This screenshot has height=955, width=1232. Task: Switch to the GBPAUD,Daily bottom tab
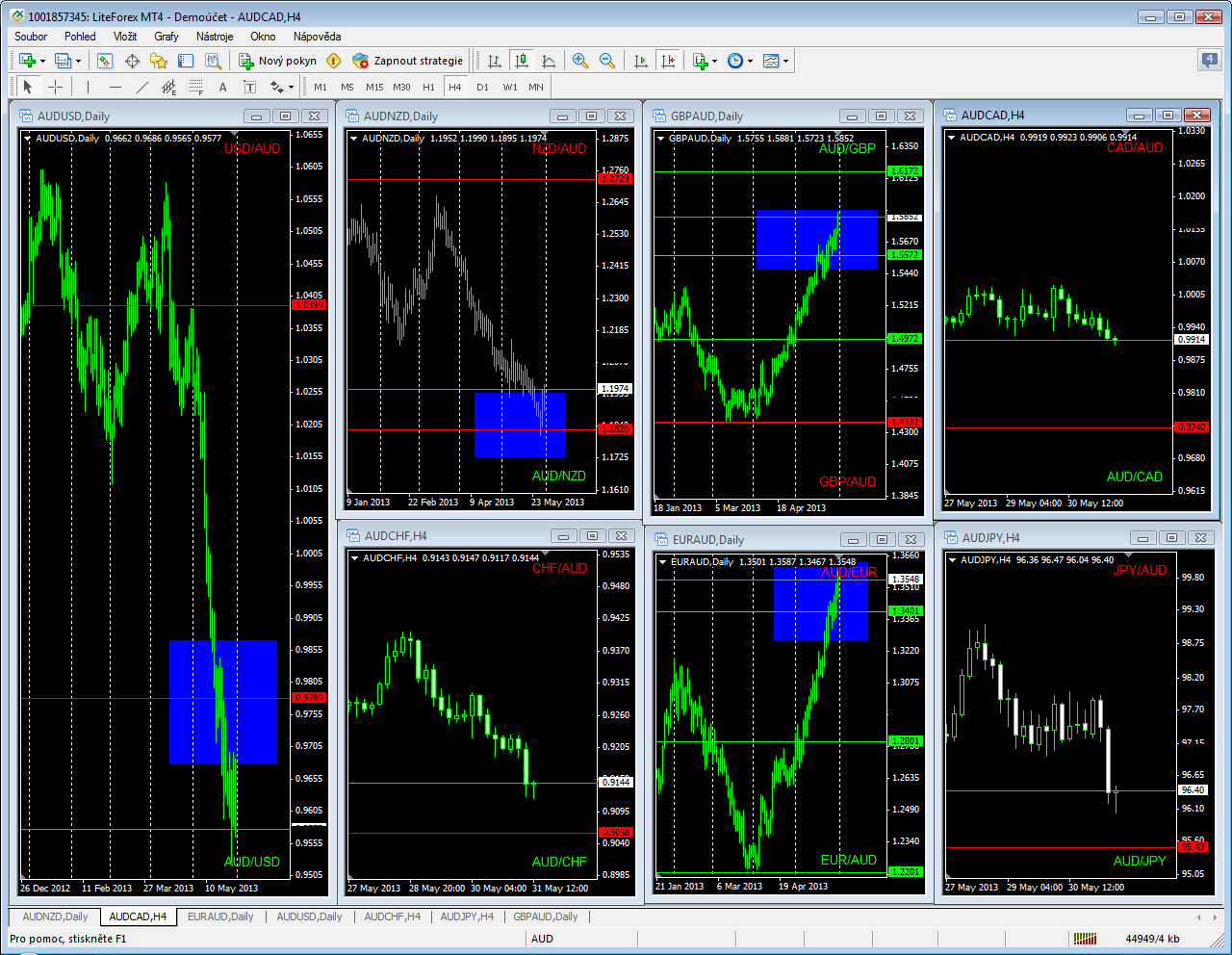(x=546, y=916)
